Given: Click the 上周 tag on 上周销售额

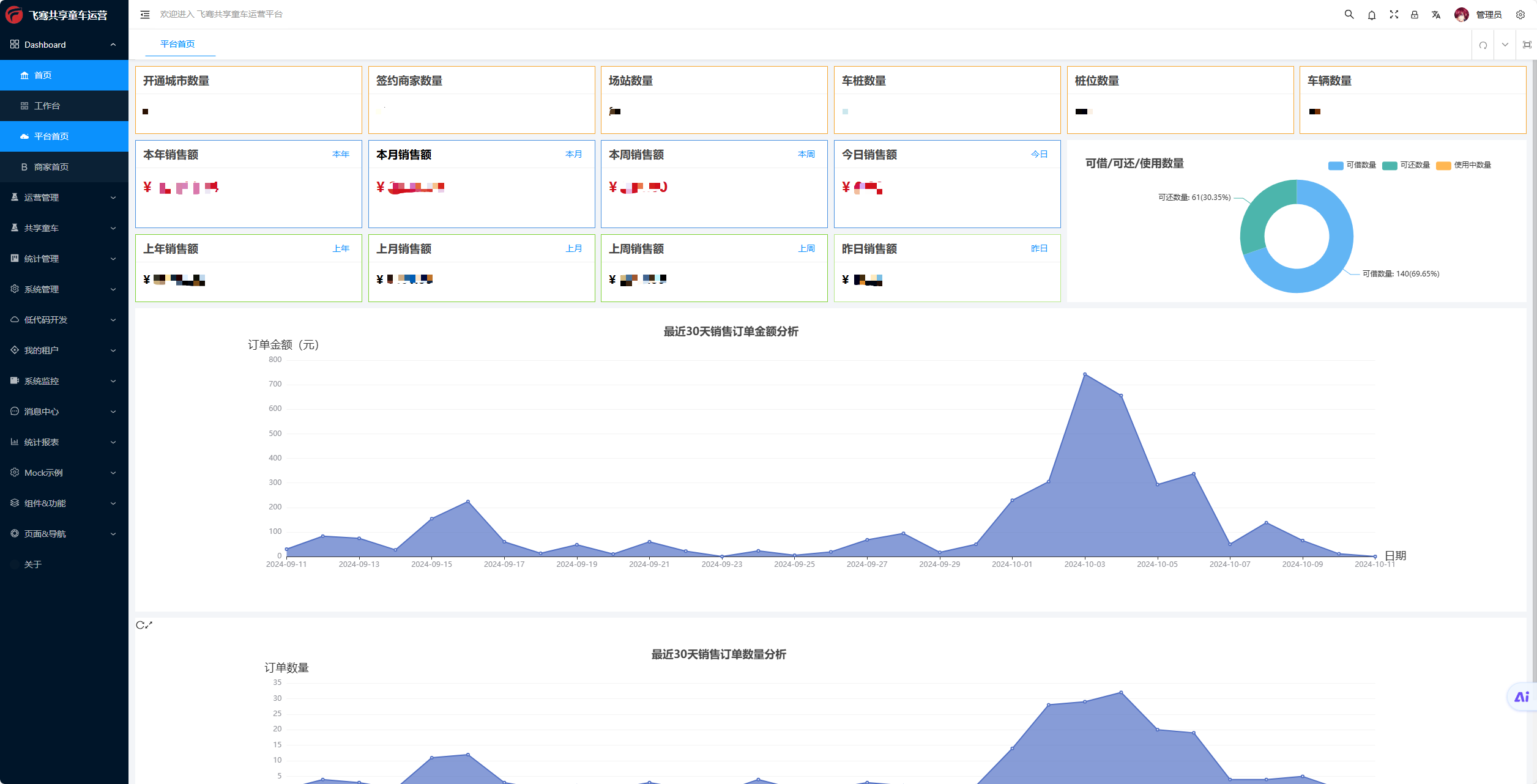Looking at the screenshot, I should coord(806,248).
